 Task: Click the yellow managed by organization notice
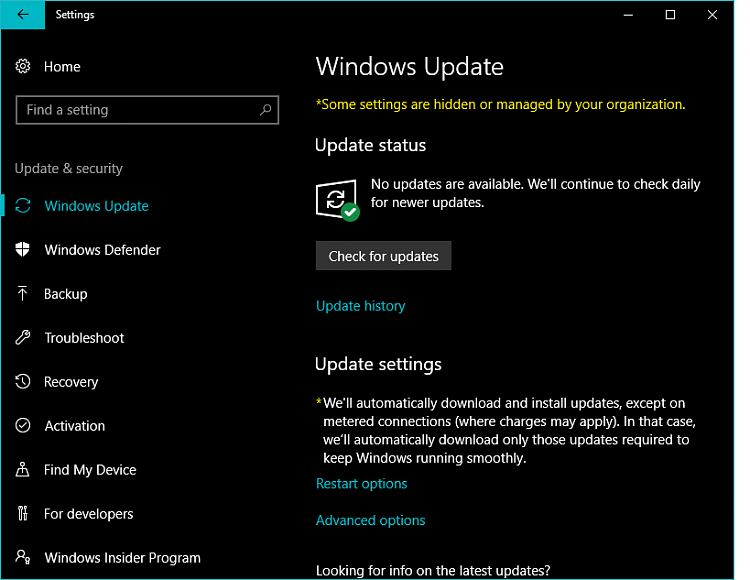tap(500, 104)
